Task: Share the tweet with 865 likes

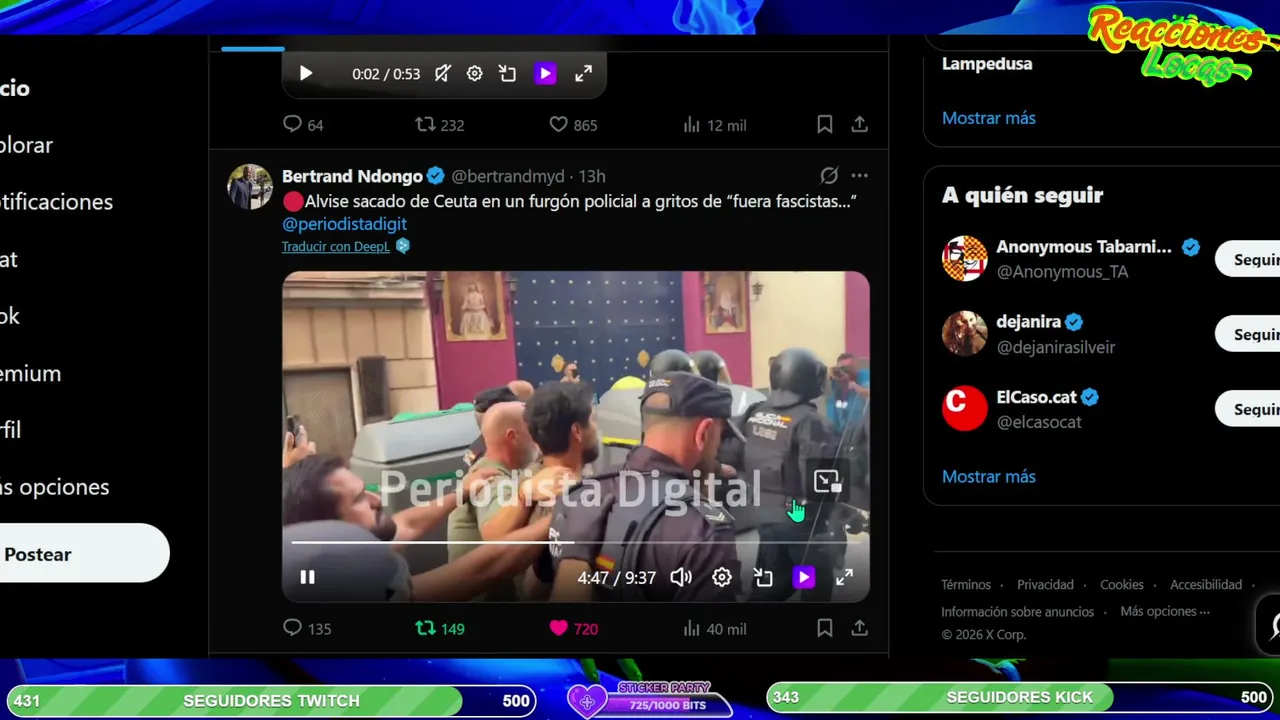Action: pos(859,124)
